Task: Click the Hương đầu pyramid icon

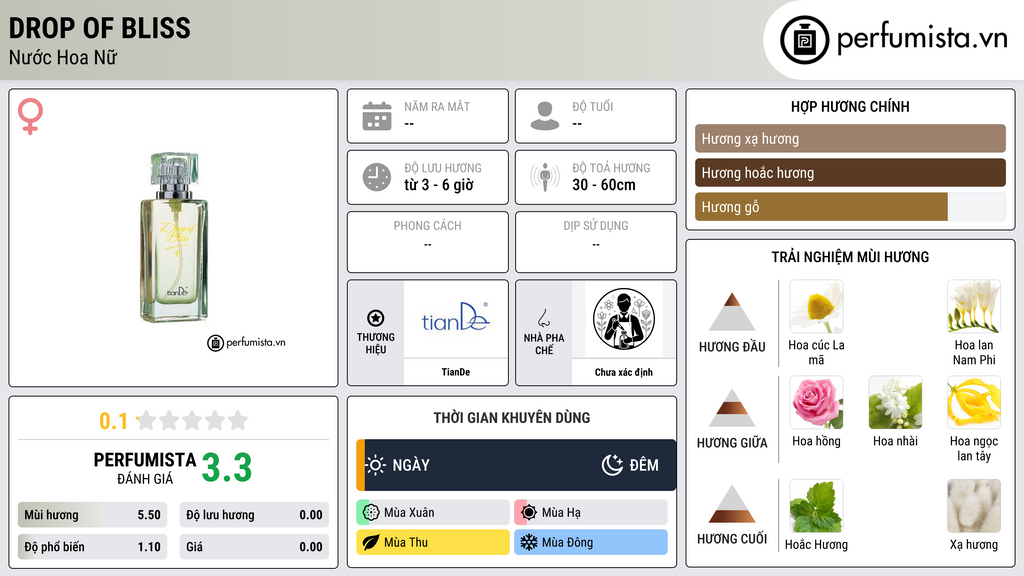Action: tap(732, 312)
